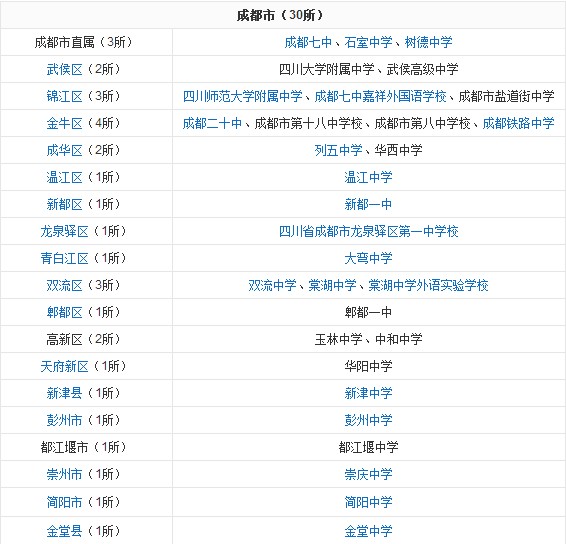566x544 pixels.
Task: Click the 金牛区 district link
Action: pyautogui.click(x=64, y=123)
